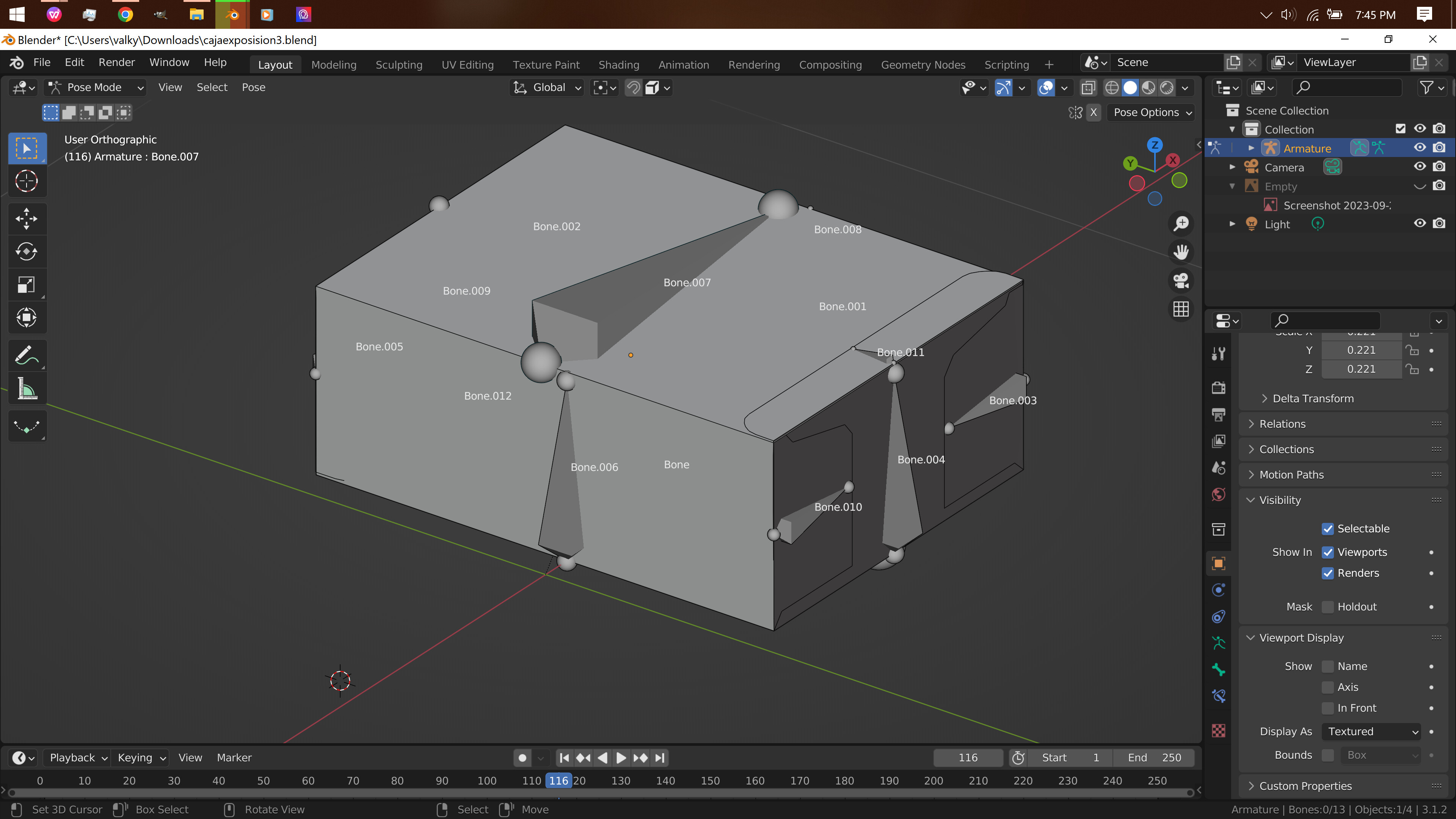
Task: Select the Rotate tool
Action: (x=27, y=251)
